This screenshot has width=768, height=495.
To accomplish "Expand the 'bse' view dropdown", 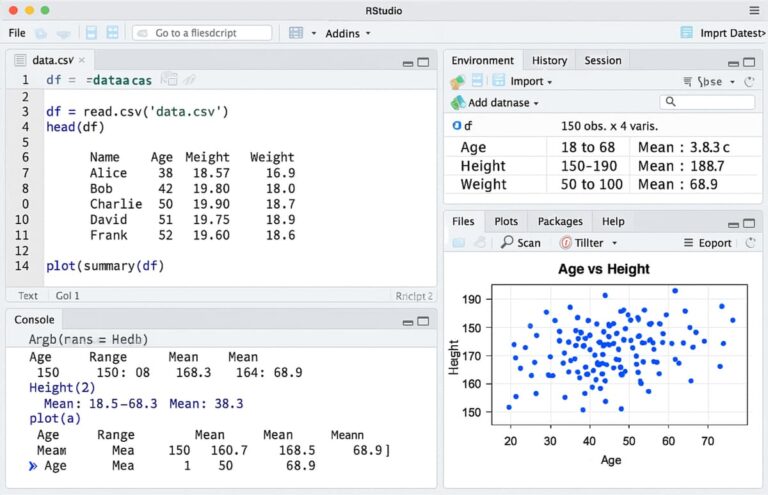I will (x=732, y=82).
